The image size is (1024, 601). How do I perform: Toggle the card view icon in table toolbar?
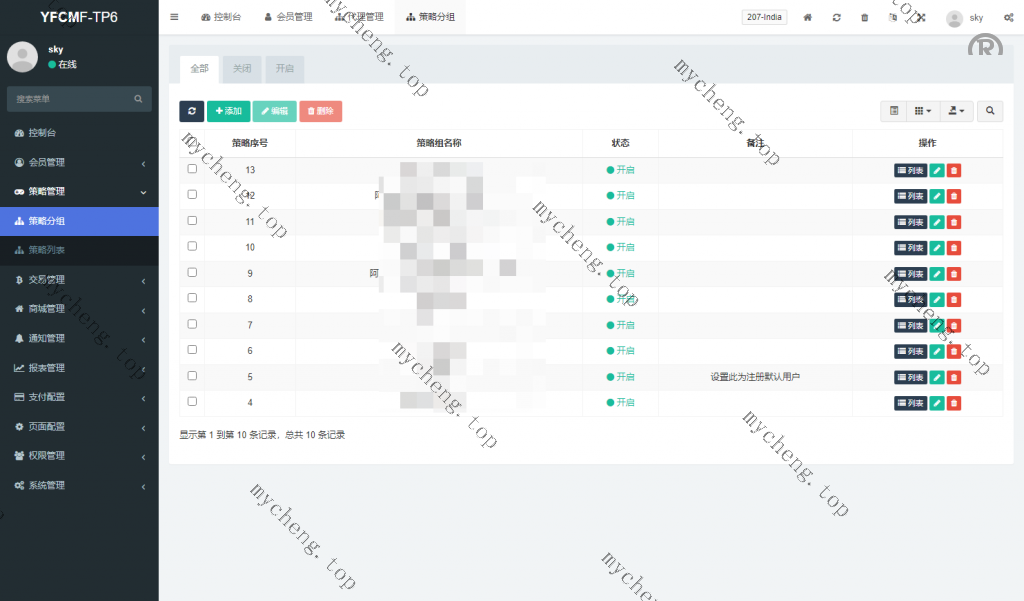(894, 111)
